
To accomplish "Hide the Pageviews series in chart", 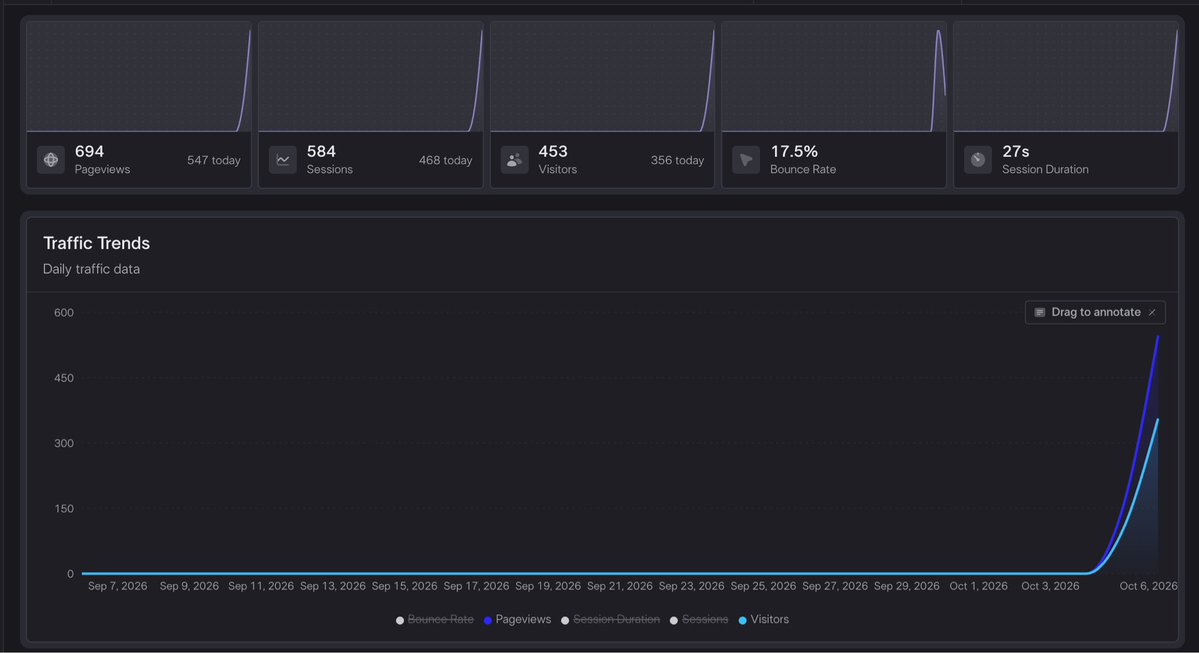I will pos(517,619).
